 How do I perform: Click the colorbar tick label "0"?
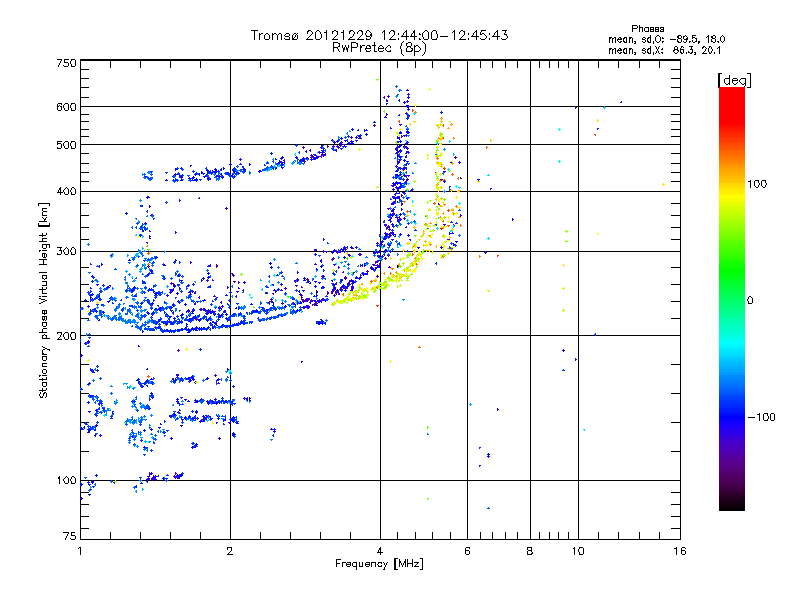[x=749, y=300]
